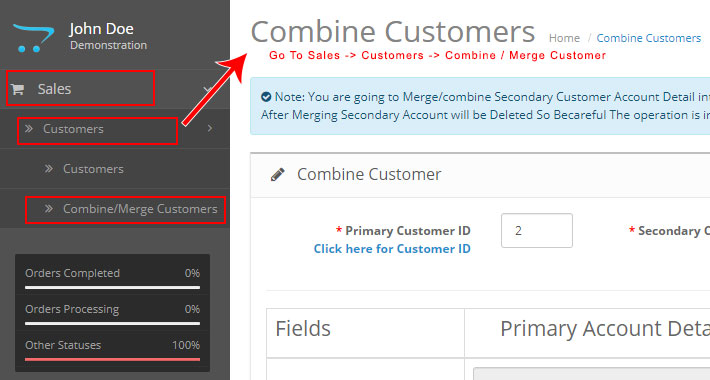Open 'Click here for Customer ID' link
Screen dimensions: 710x380
(392, 249)
